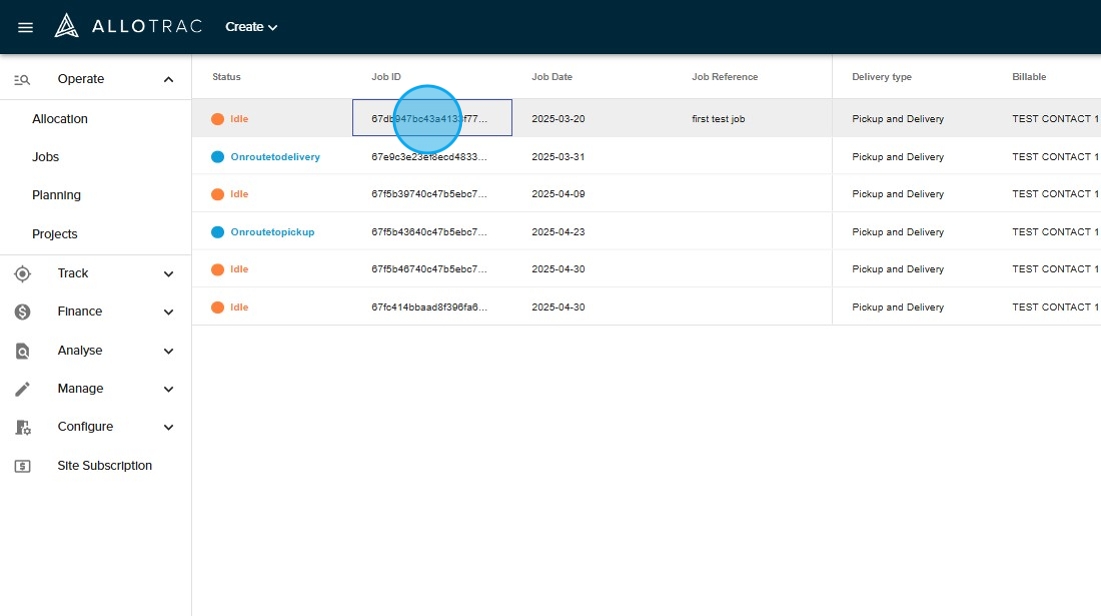This screenshot has width=1101, height=616.
Task: Click the Analyse magnifier icon
Action: click(x=22, y=351)
